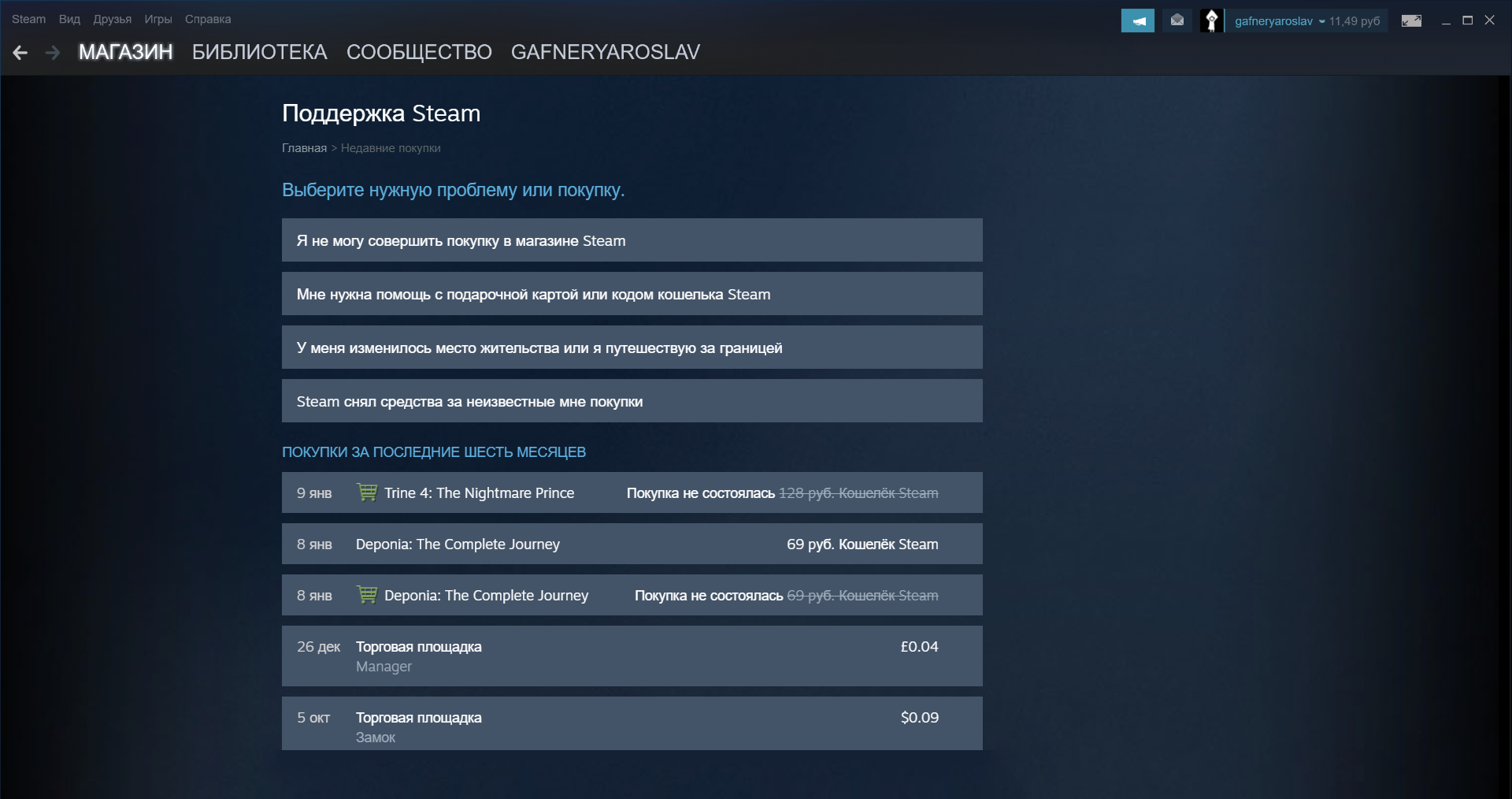
Task: Open the profile avatar image
Action: coord(1211,20)
